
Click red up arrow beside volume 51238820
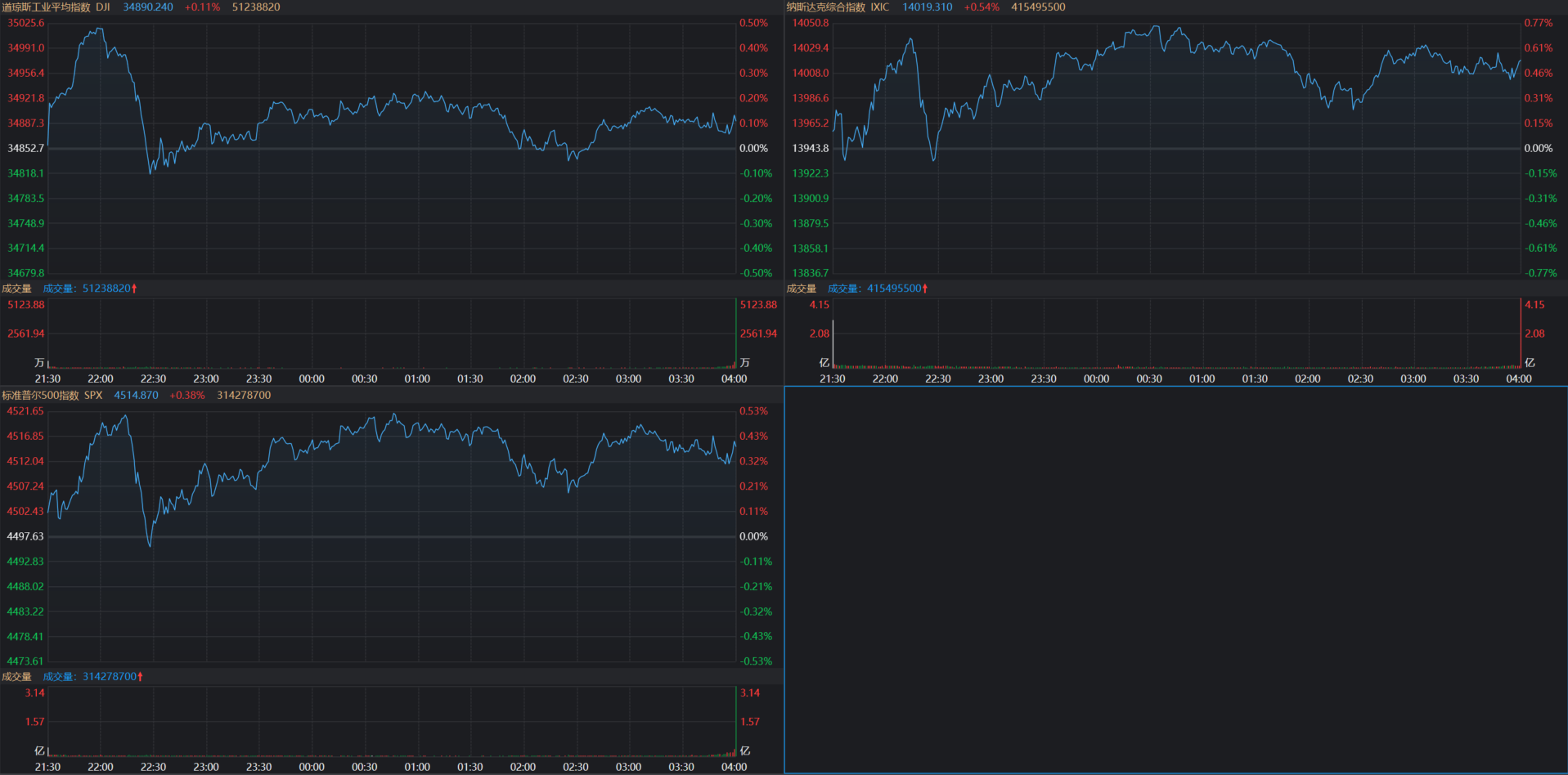tap(134, 289)
